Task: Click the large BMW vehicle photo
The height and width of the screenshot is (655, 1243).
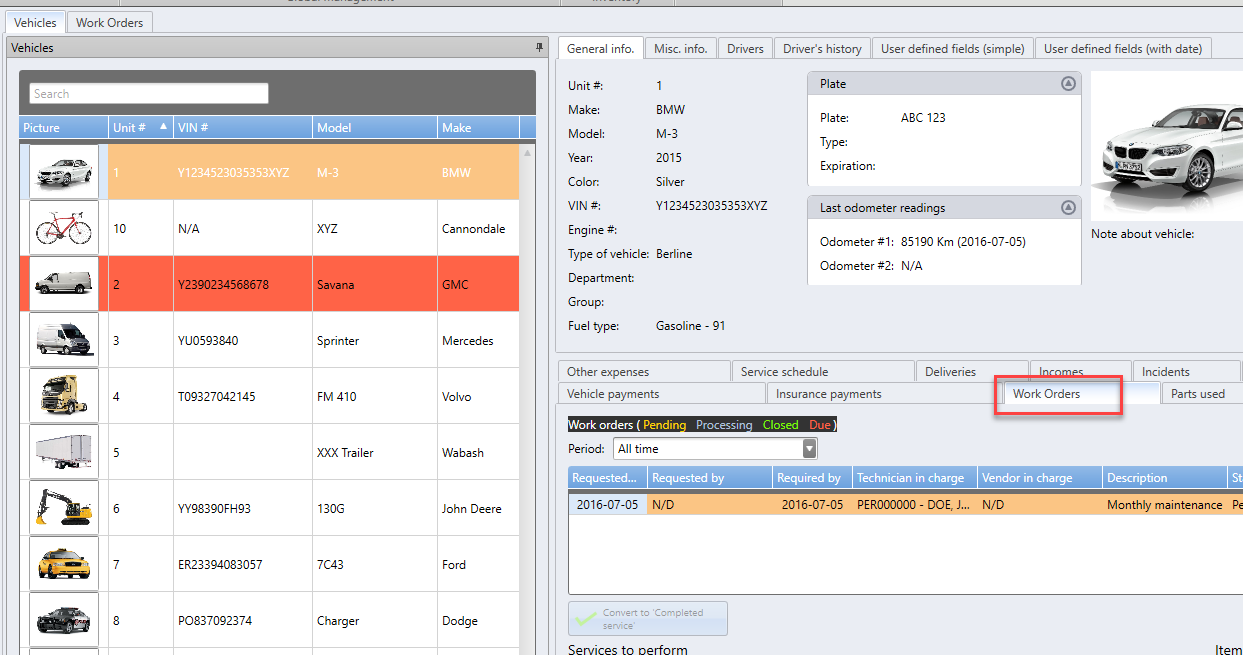Action: [x=1167, y=146]
